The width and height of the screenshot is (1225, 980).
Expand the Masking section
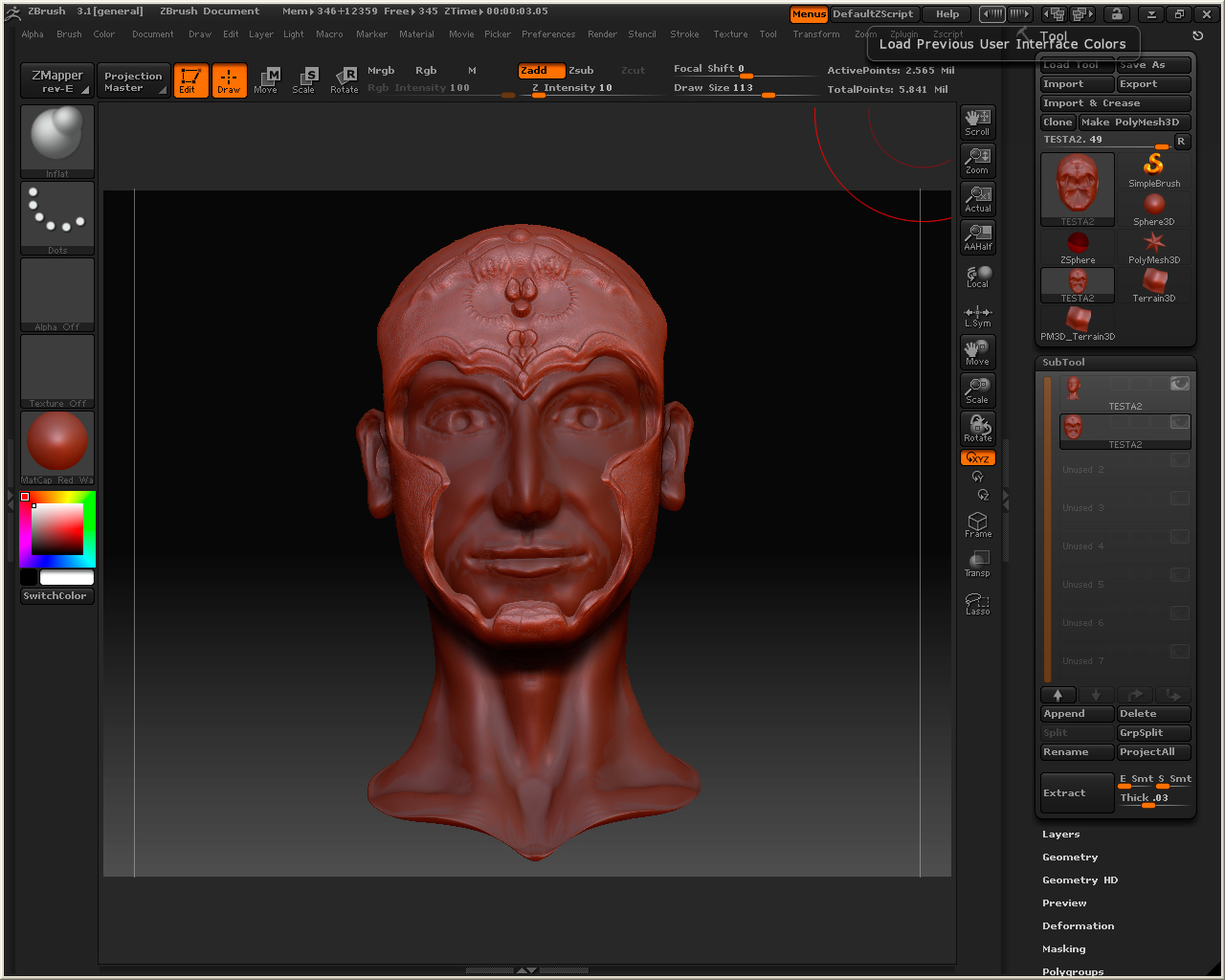tap(1063, 949)
